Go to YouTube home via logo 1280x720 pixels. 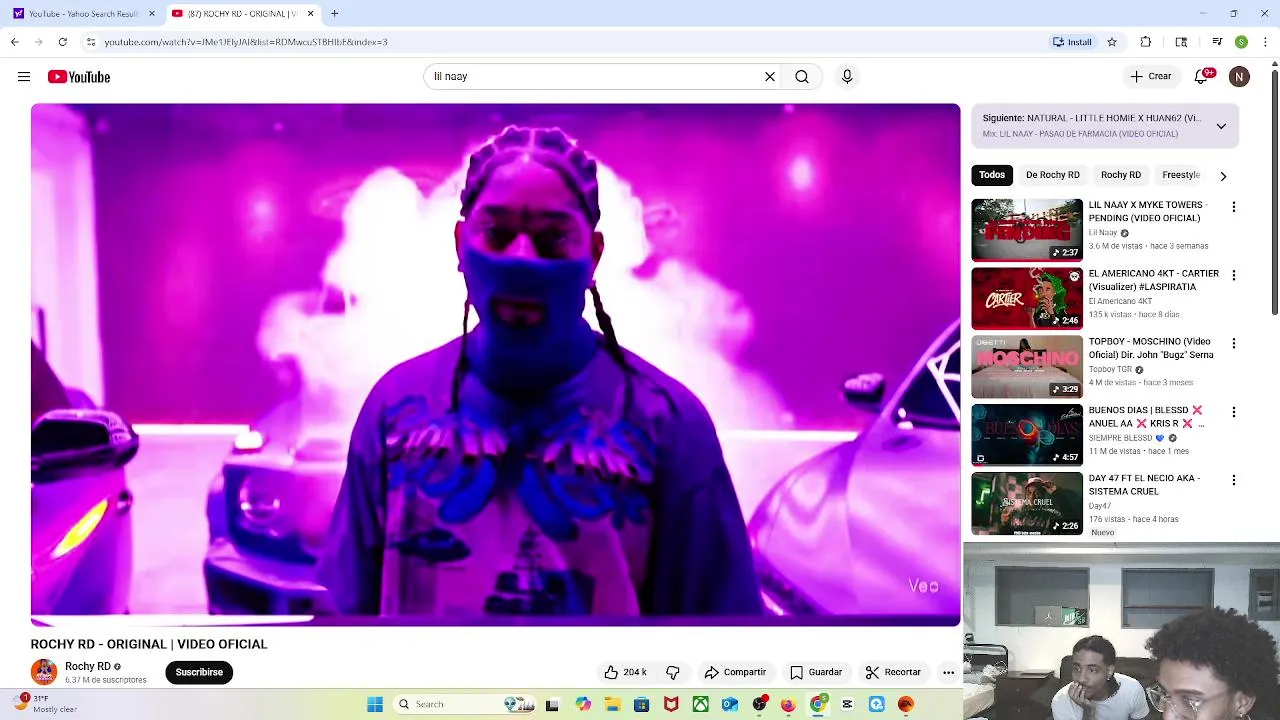point(79,77)
